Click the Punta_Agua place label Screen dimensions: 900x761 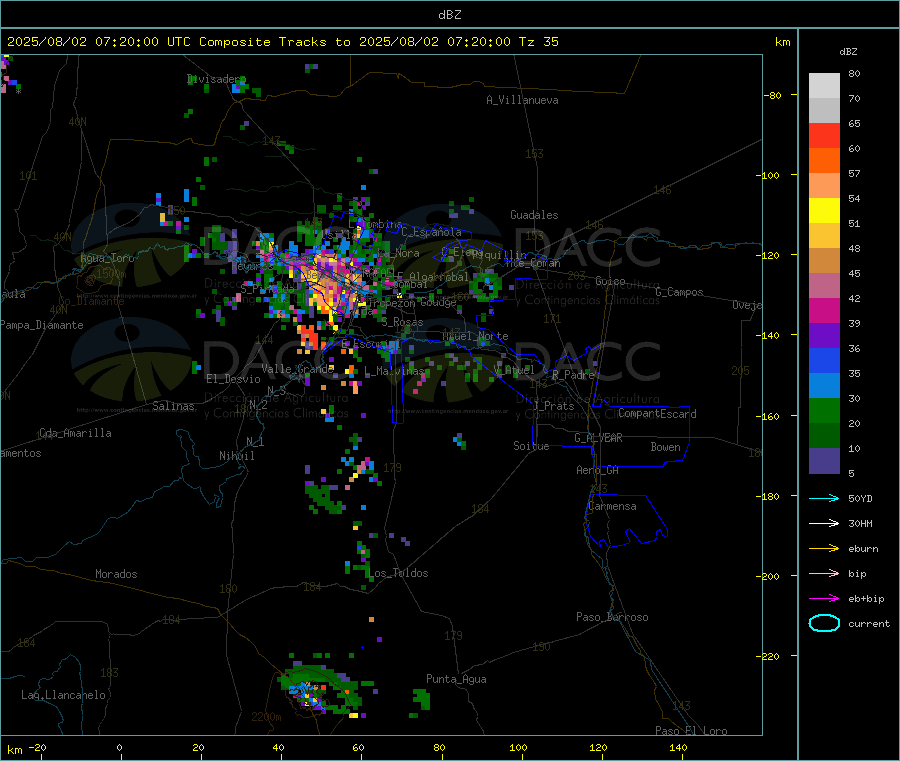(456, 679)
